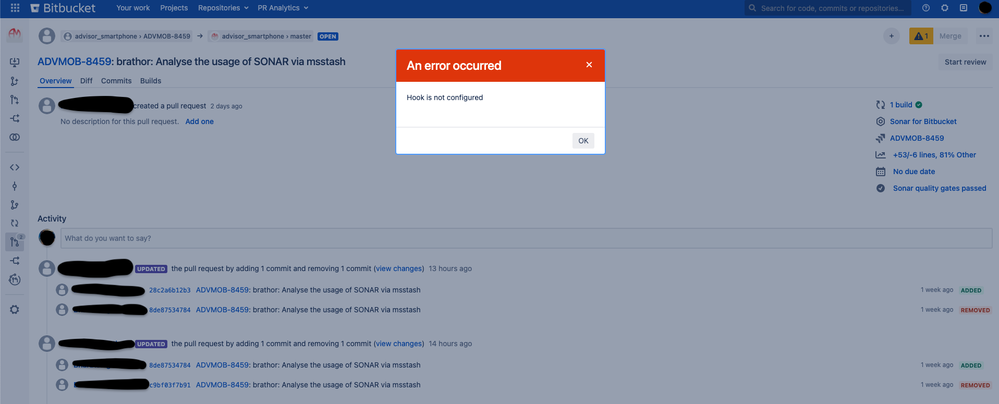This screenshot has width=999, height=404.
Task: Close the error dialog with X
Action: click(x=589, y=64)
